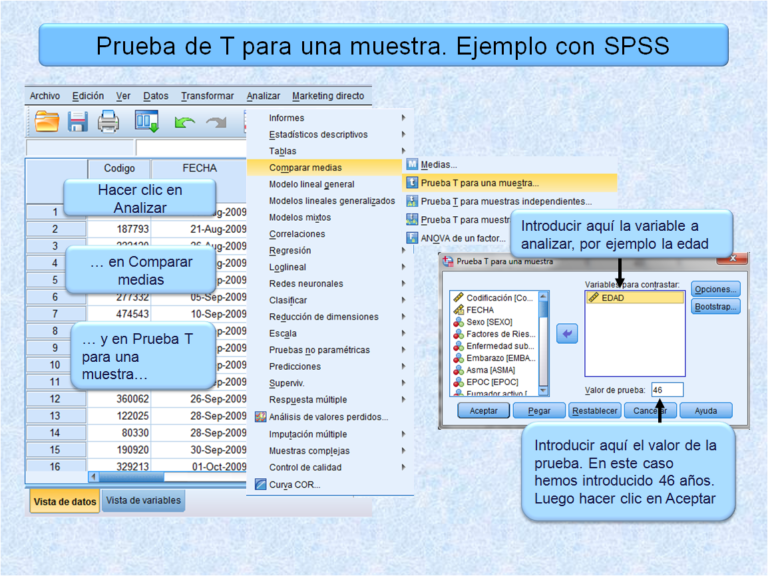
Task: Select the Asma [ASMA] variable
Action: point(484,370)
